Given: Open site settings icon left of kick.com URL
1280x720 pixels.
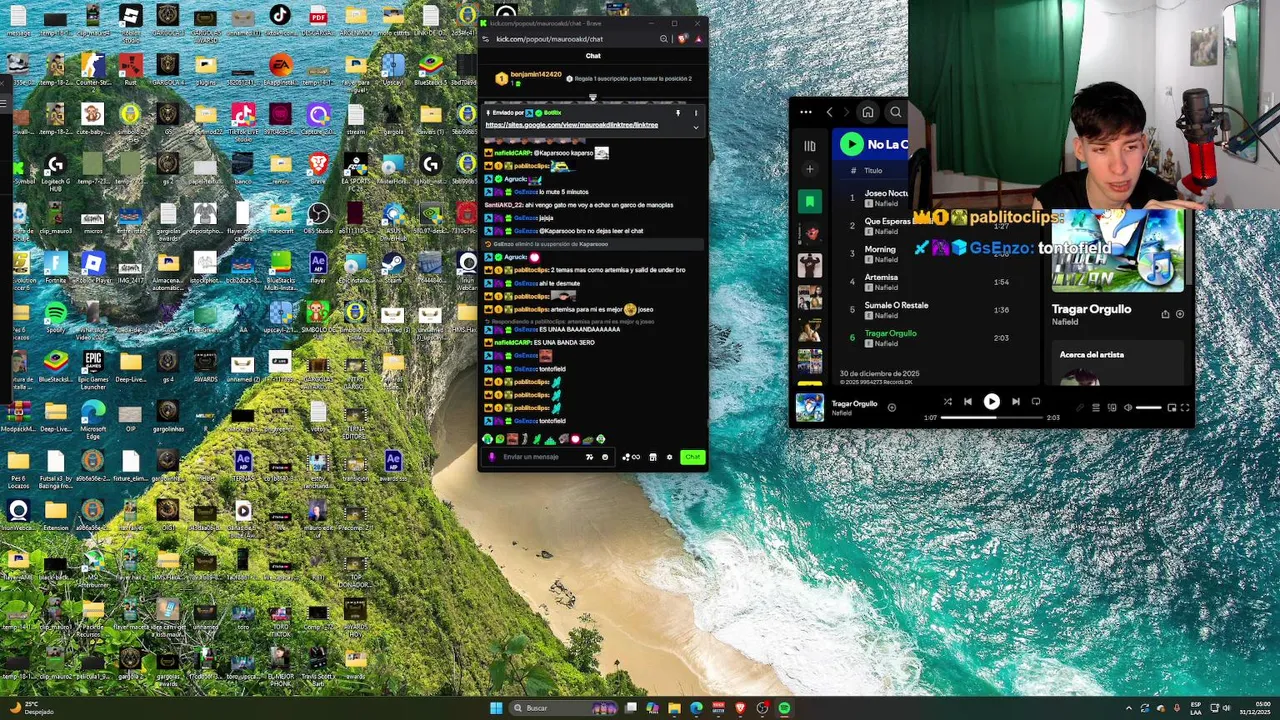Looking at the screenshot, I should [x=486, y=39].
